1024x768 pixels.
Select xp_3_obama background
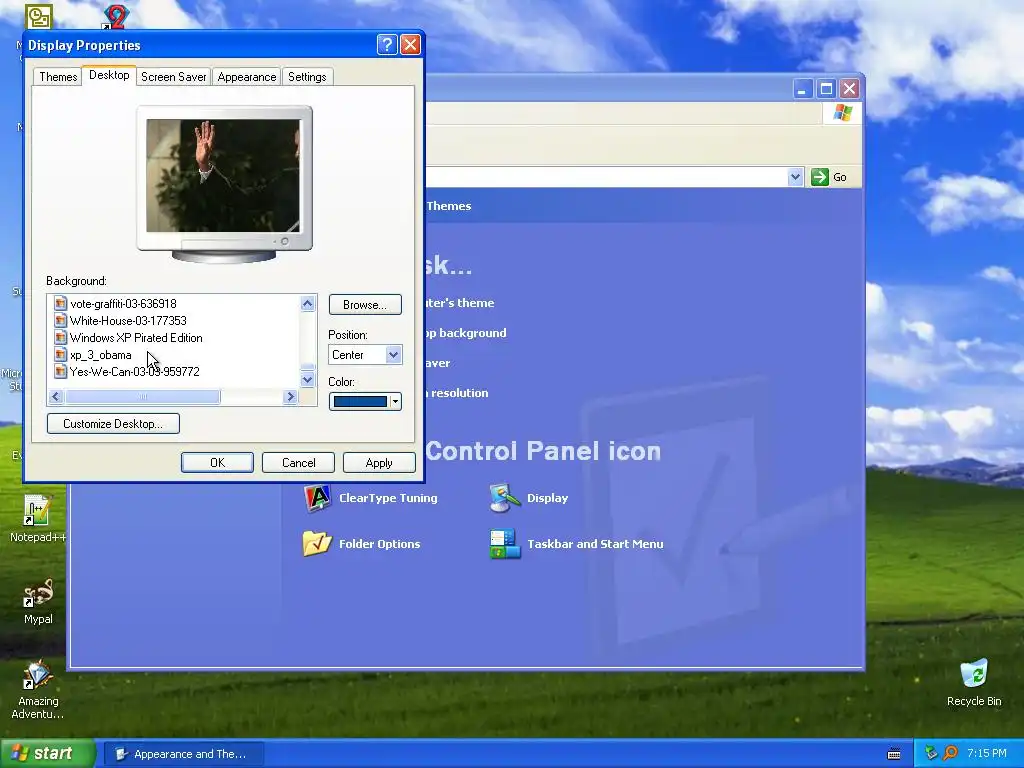(x=101, y=355)
